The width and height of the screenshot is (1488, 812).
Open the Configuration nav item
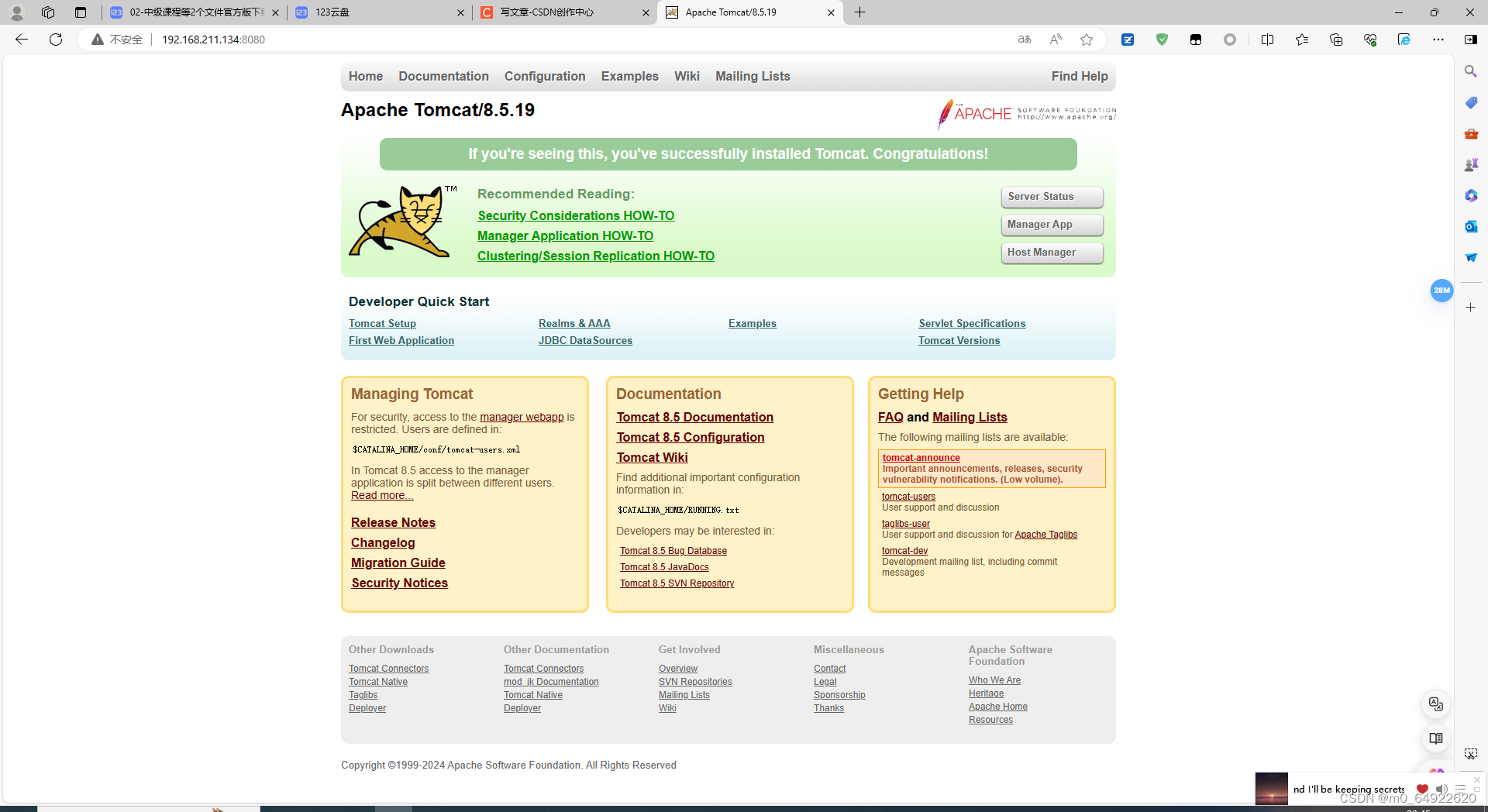(545, 76)
